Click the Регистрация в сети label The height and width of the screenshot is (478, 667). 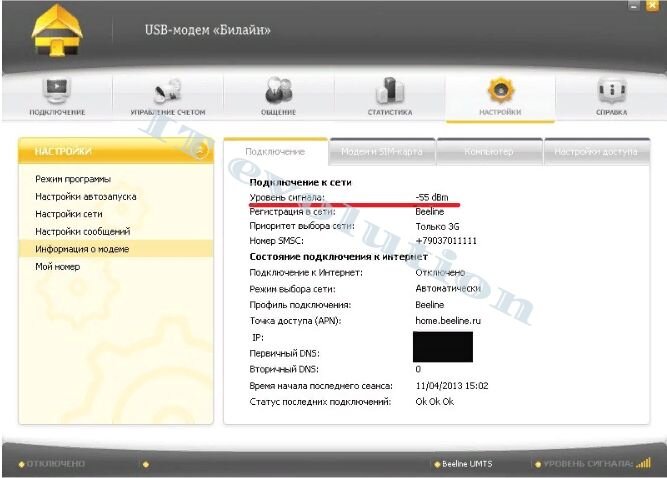(x=292, y=211)
